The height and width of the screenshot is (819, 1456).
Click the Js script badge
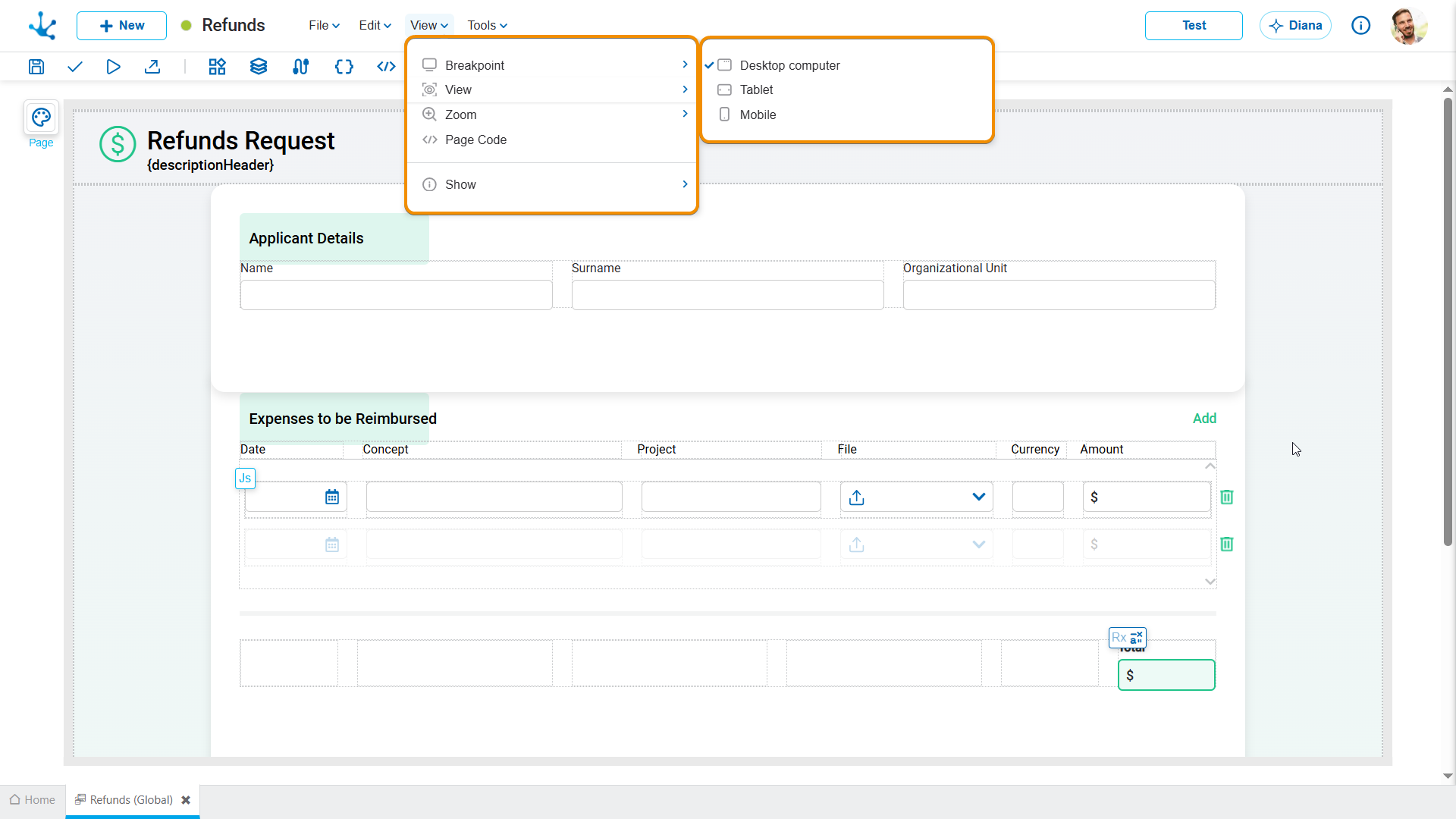coord(245,479)
